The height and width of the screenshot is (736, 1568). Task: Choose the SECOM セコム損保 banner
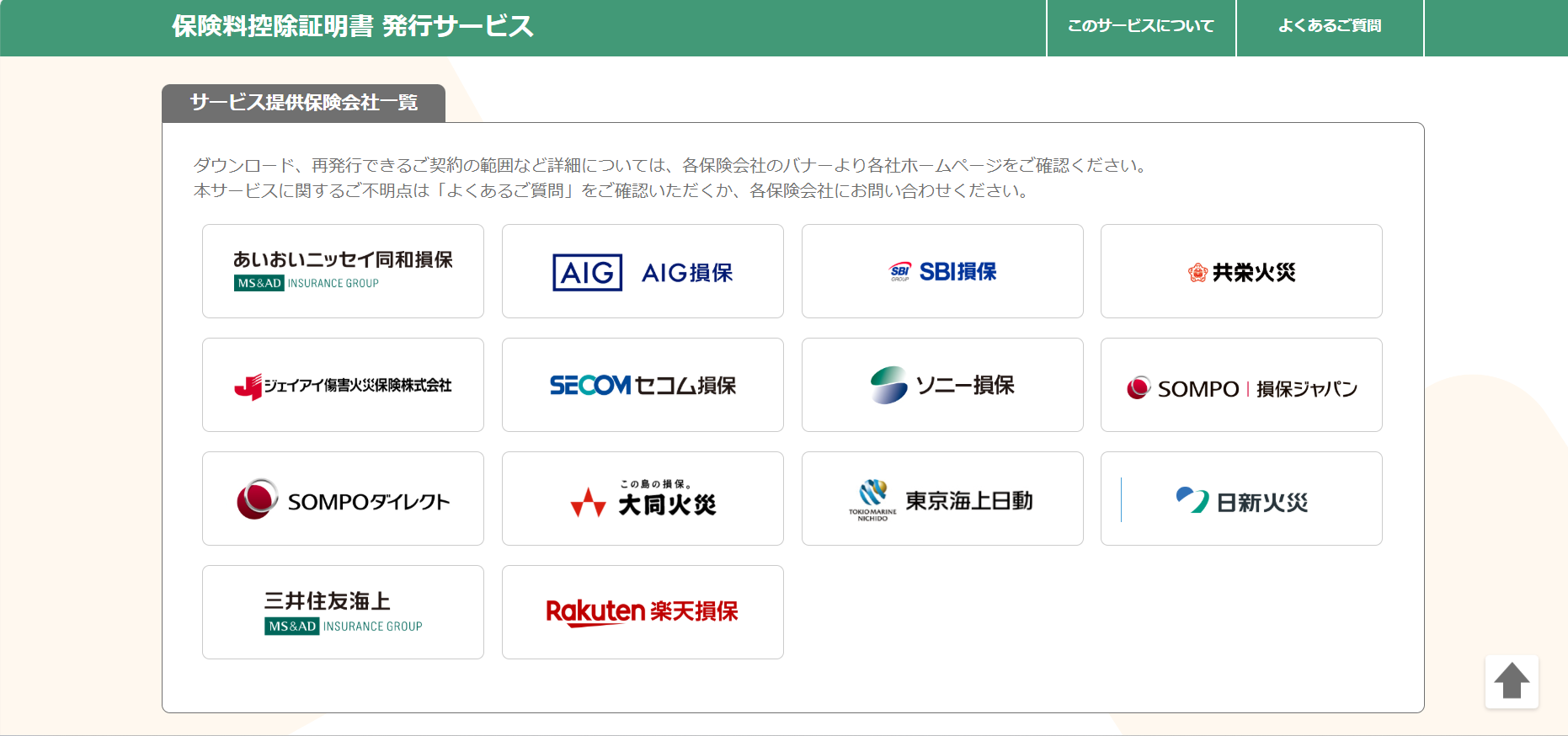[x=643, y=385]
